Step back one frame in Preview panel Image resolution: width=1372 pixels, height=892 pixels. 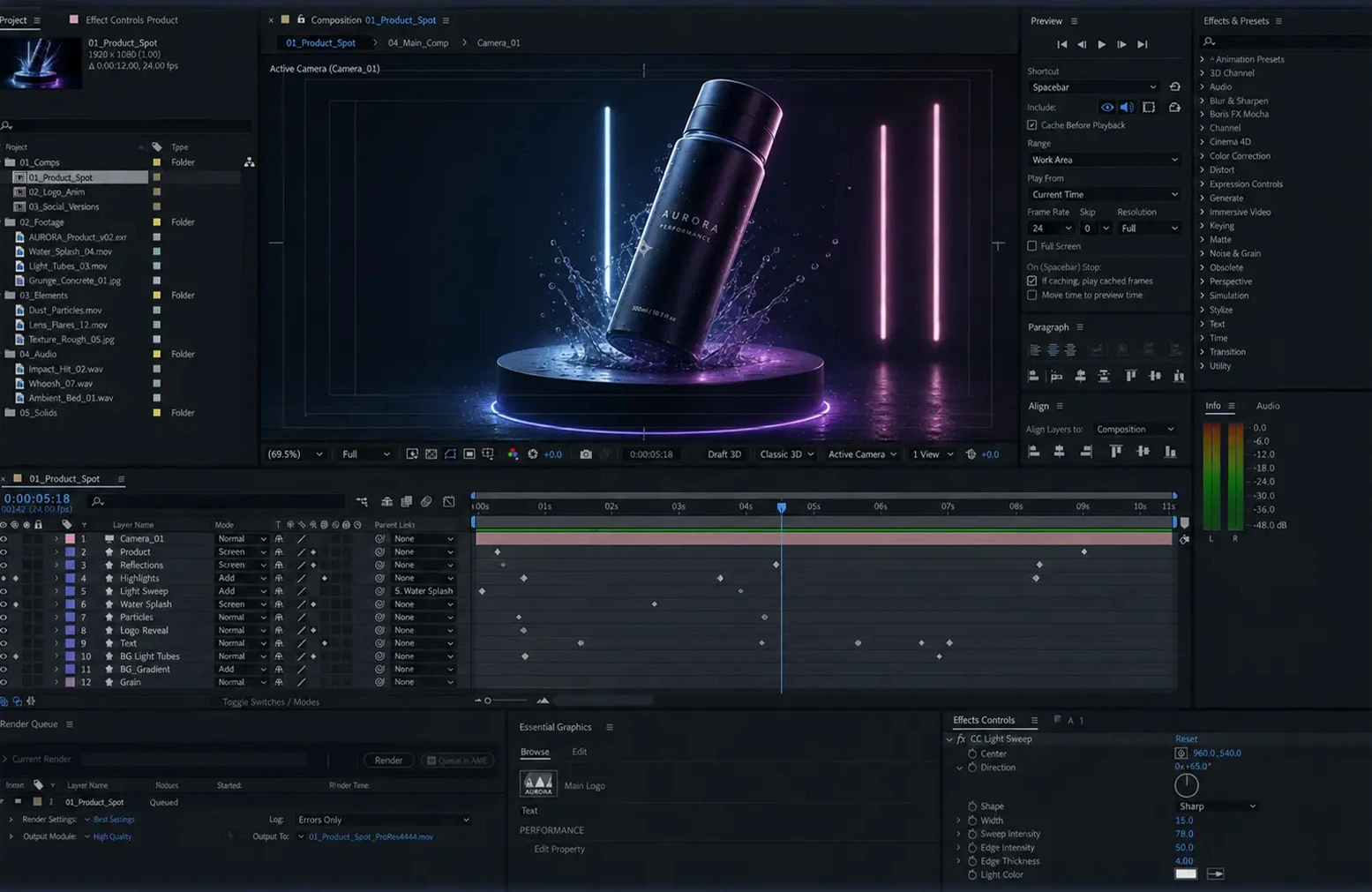click(x=1082, y=44)
